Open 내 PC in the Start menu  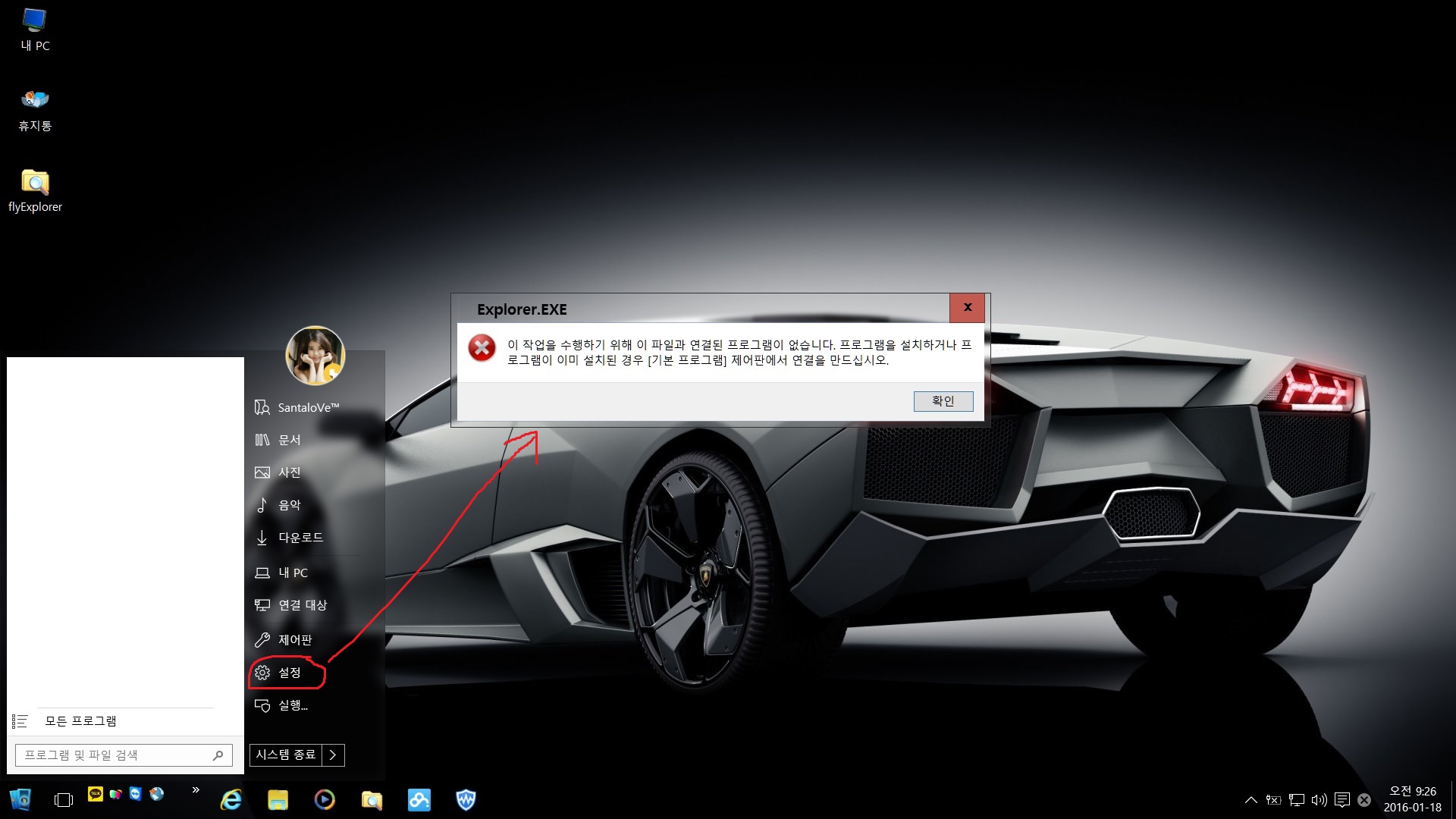coord(282,573)
